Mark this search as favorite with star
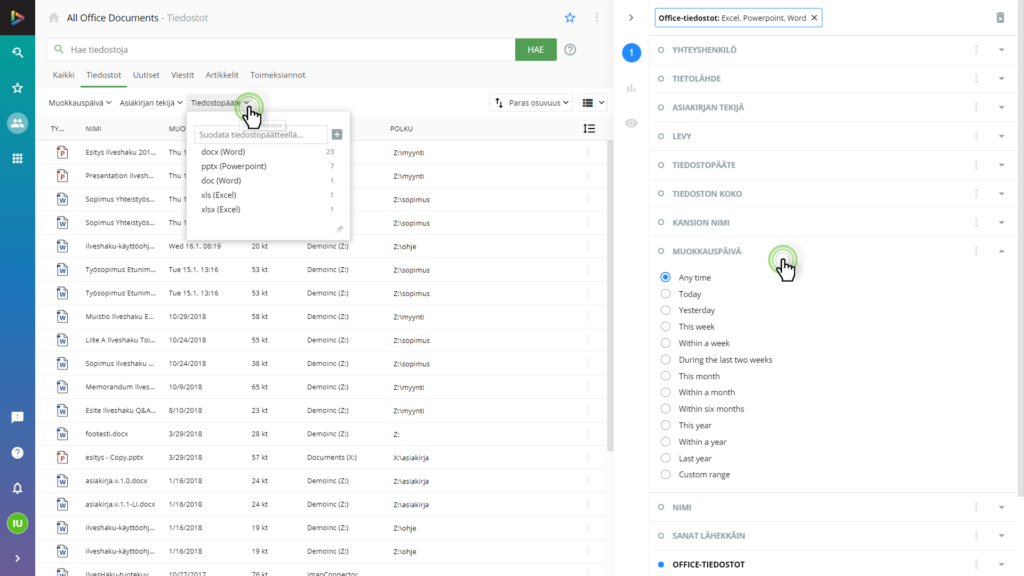 click(570, 18)
